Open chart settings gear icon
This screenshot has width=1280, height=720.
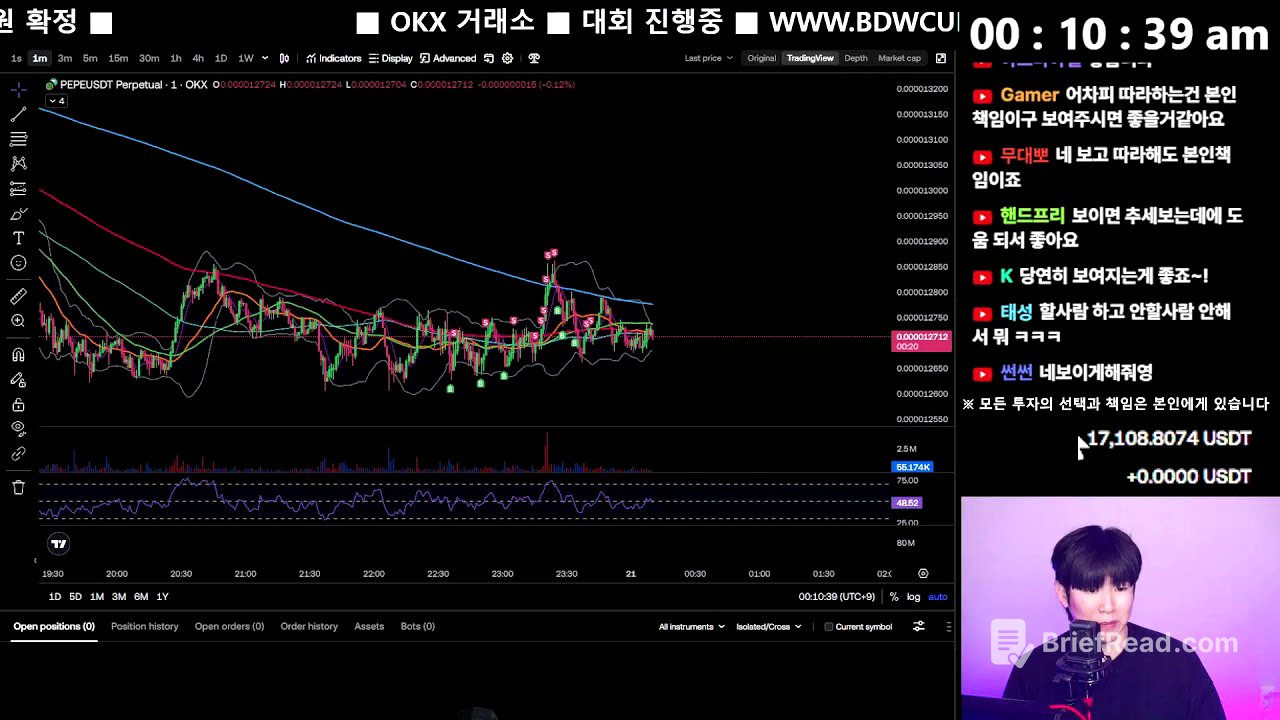(x=508, y=58)
